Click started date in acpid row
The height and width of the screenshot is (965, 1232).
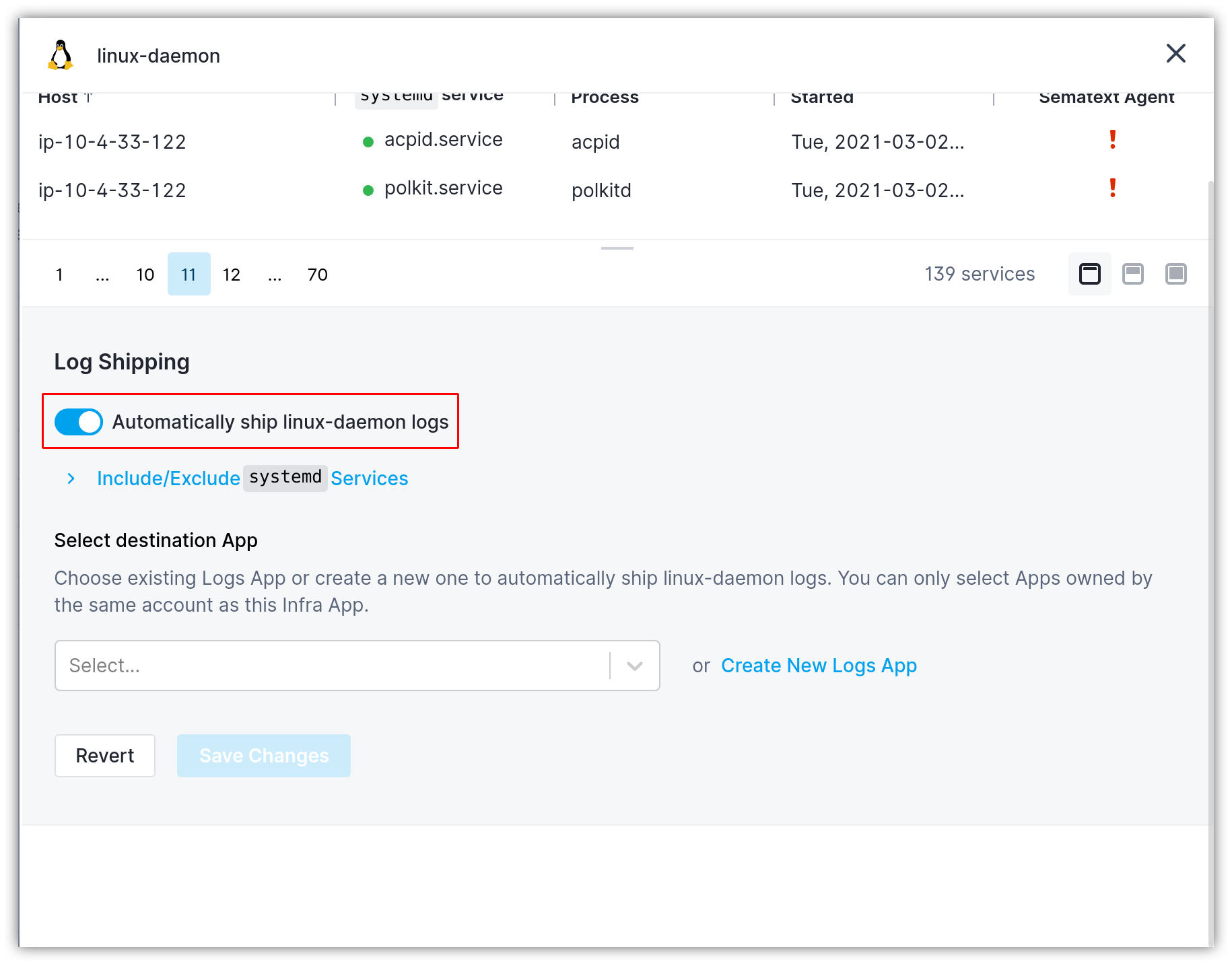[877, 142]
